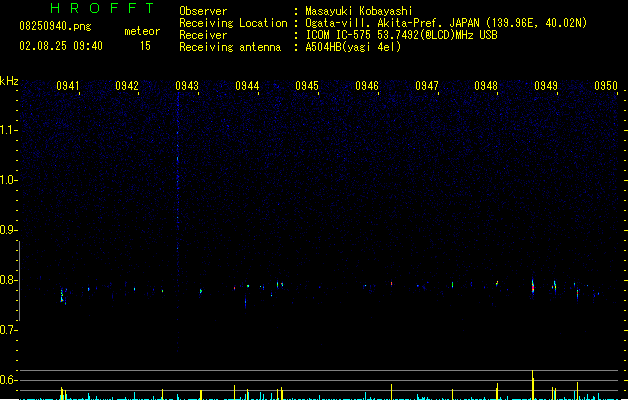The height and width of the screenshot is (400, 629).
Task: Click the 0.8 kHz axis label
Action: (8, 280)
